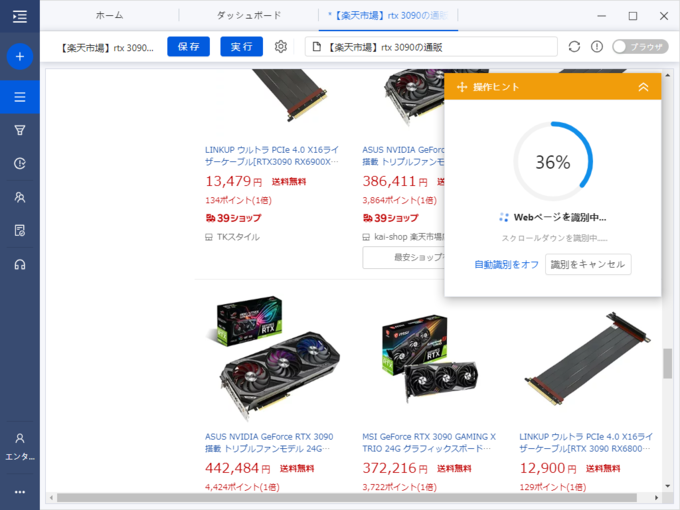Click the MSI RTX 3090 product image

coord(429,358)
